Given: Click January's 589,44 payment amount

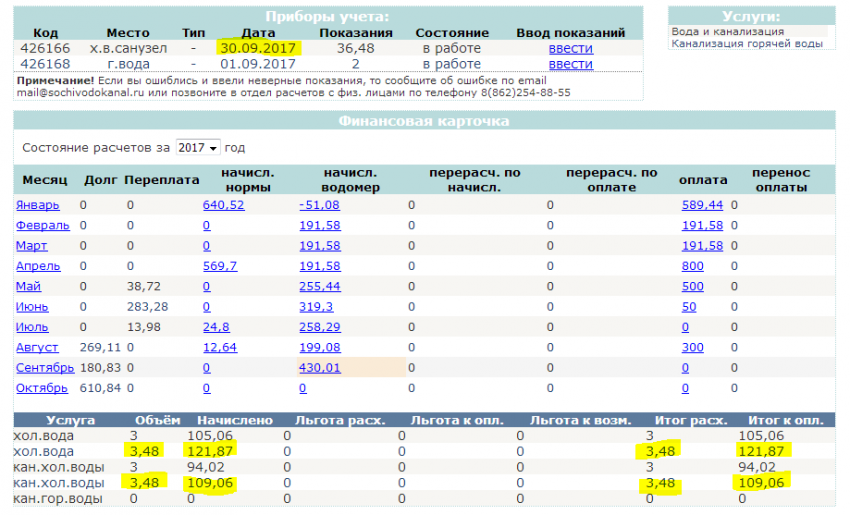Looking at the screenshot, I should point(702,205).
